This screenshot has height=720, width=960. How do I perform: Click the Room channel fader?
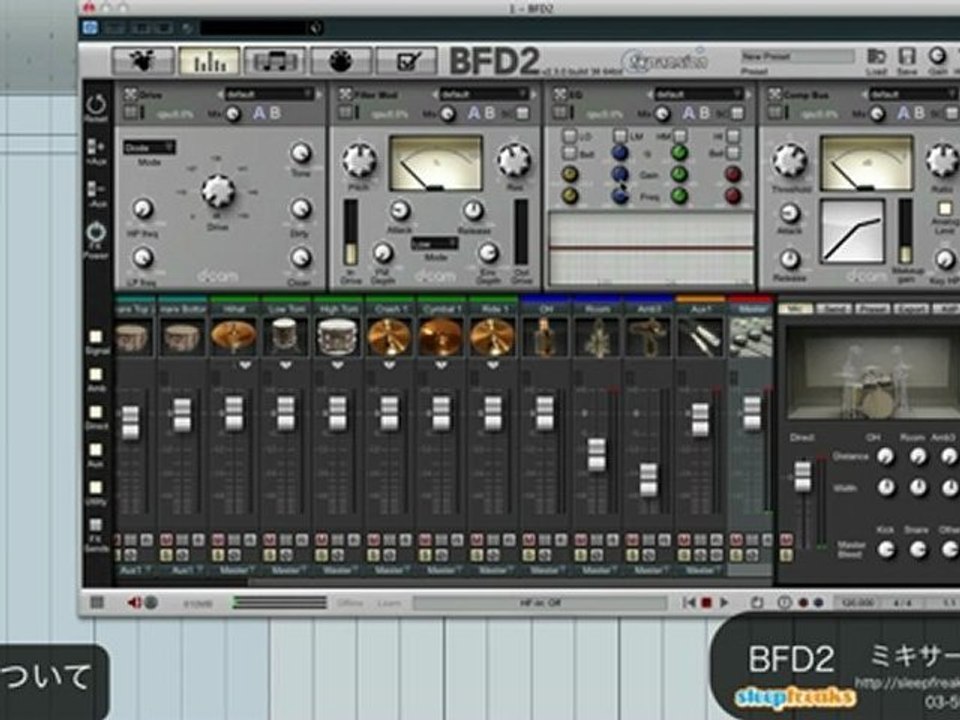597,455
